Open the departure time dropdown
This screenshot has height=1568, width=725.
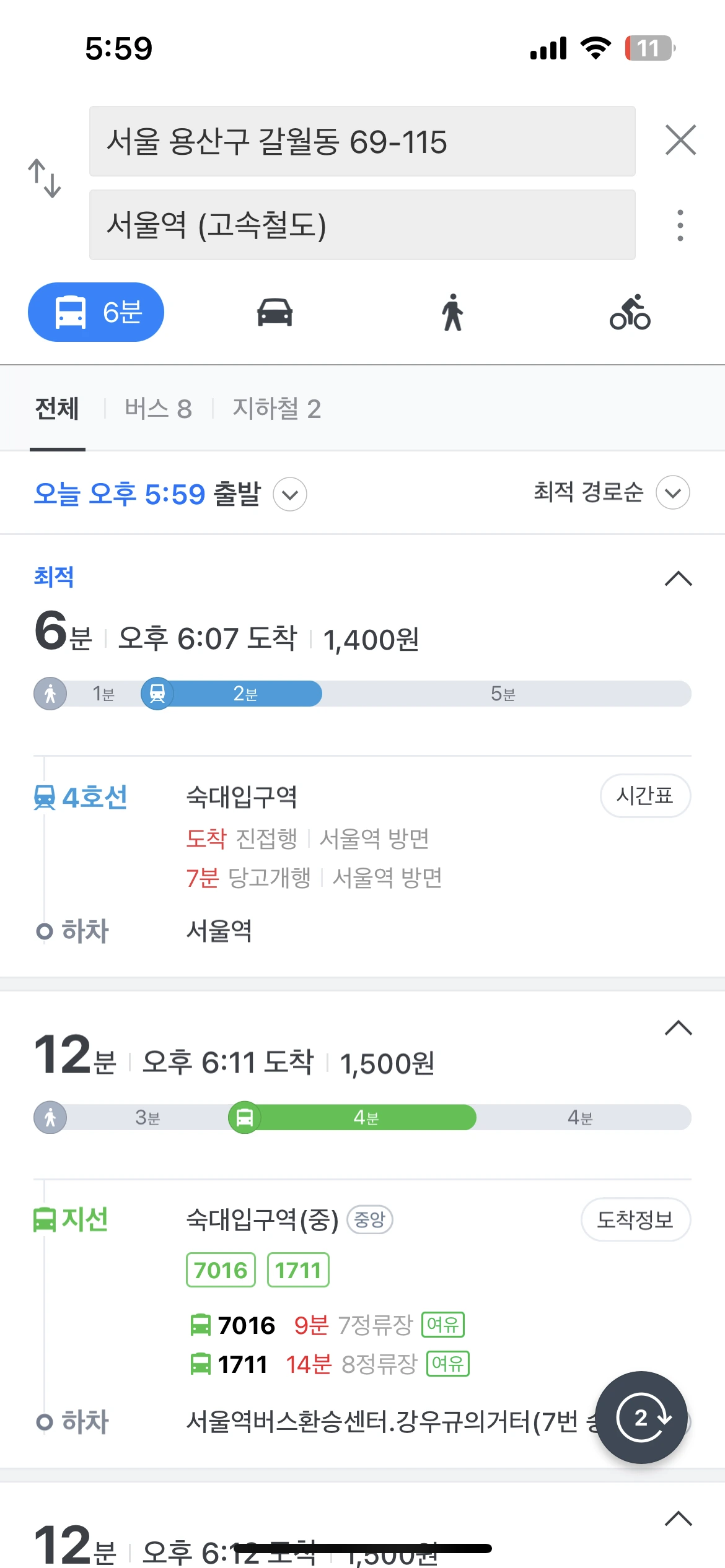290,494
